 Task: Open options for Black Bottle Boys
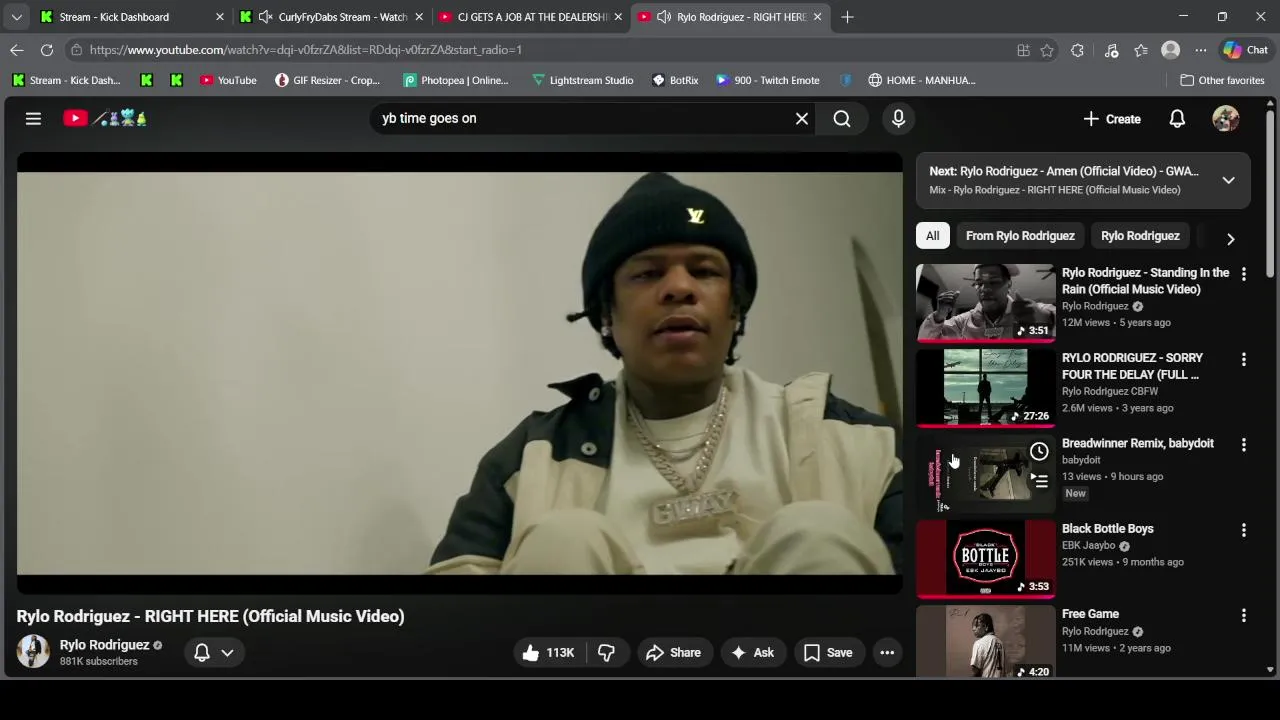pyautogui.click(x=1243, y=530)
